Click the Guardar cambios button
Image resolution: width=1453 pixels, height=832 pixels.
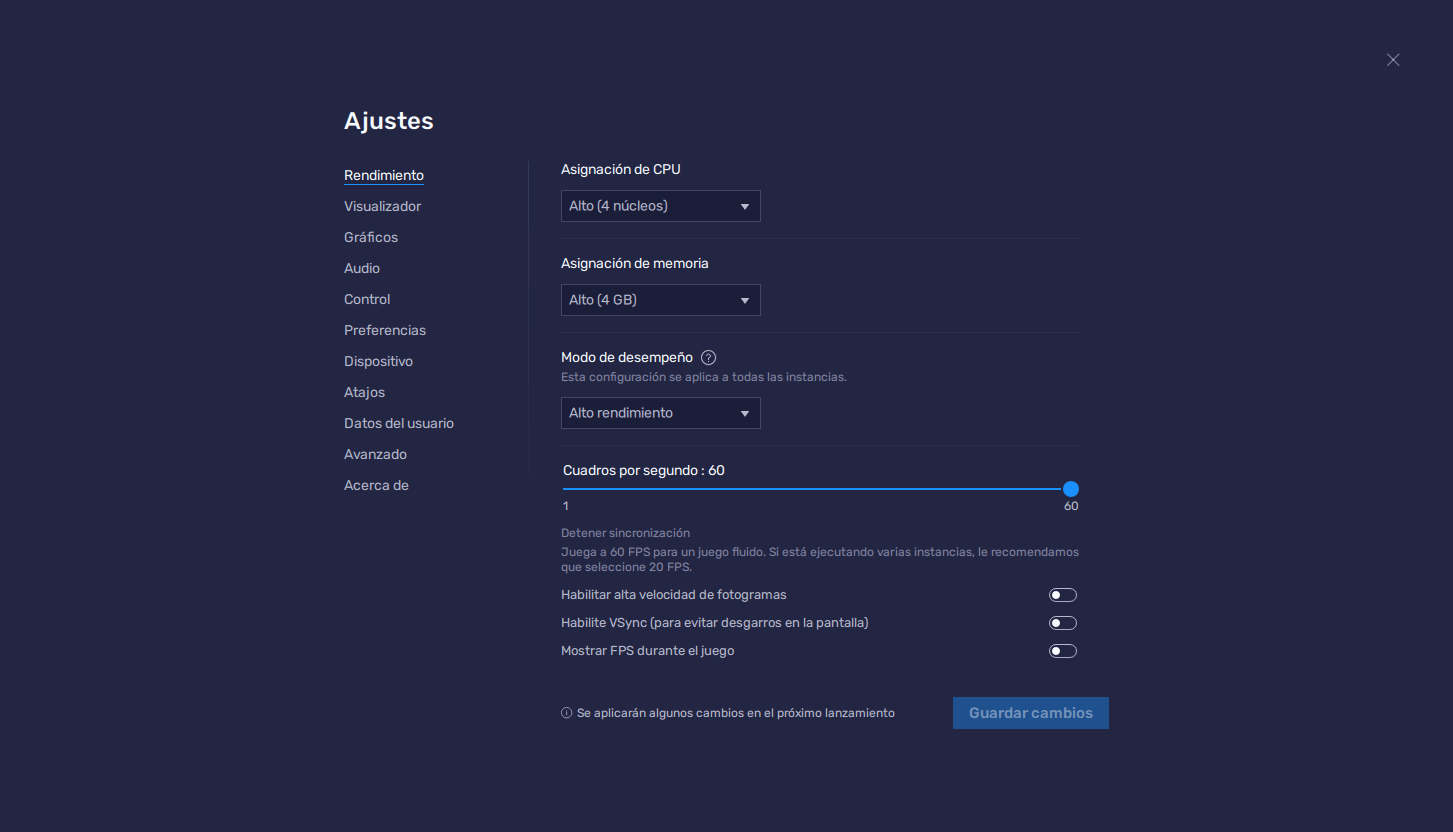pyautogui.click(x=1031, y=713)
